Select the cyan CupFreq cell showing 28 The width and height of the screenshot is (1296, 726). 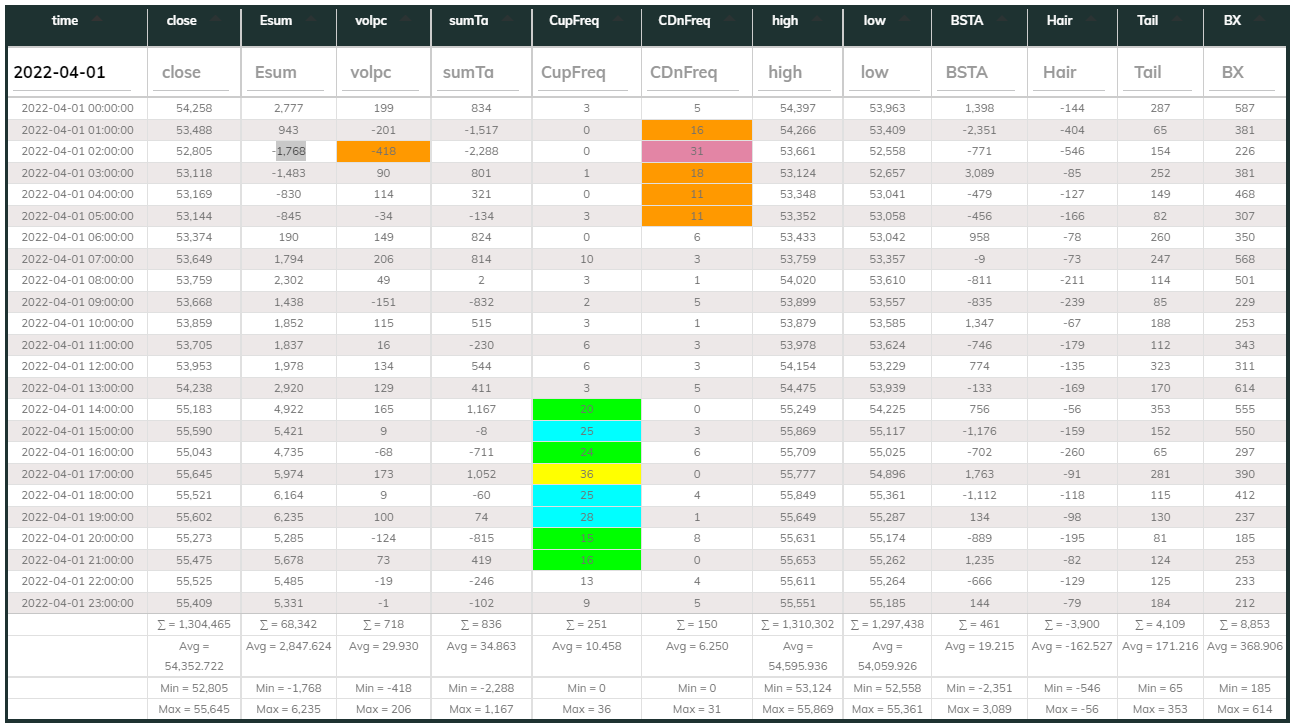coord(586,517)
